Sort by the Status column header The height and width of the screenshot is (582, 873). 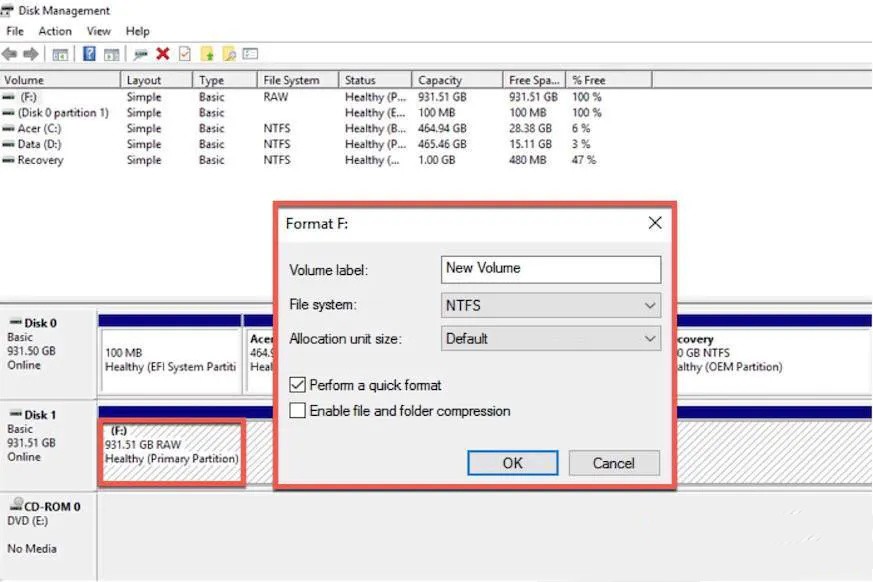pyautogui.click(x=375, y=80)
